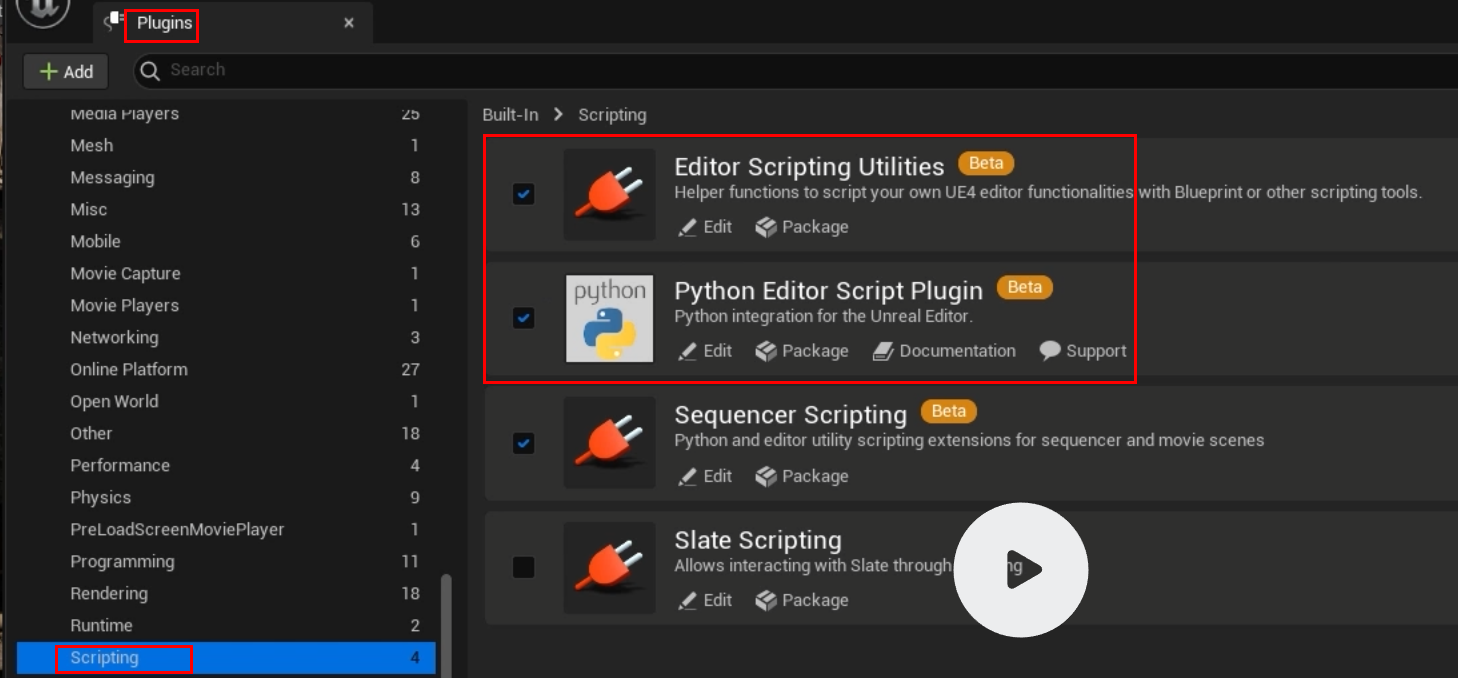The height and width of the screenshot is (678, 1458).
Task: Click the Editor Scripting Utilities plug icon
Action: pyautogui.click(x=609, y=194)
